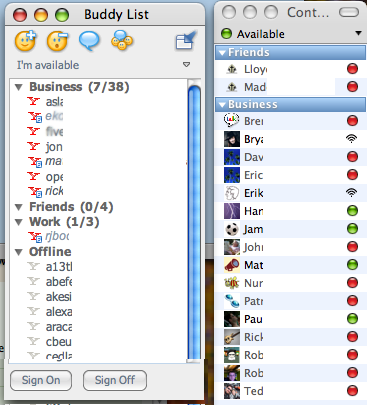Click the window layout icon with arrow
Screen dimensions: 367x405
(186, 40)
